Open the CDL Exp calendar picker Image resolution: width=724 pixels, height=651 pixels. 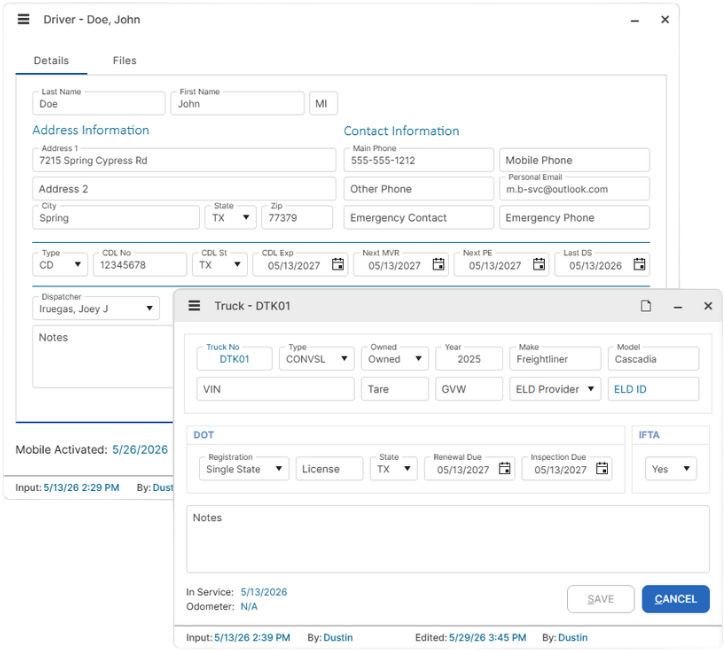[338, 265]
